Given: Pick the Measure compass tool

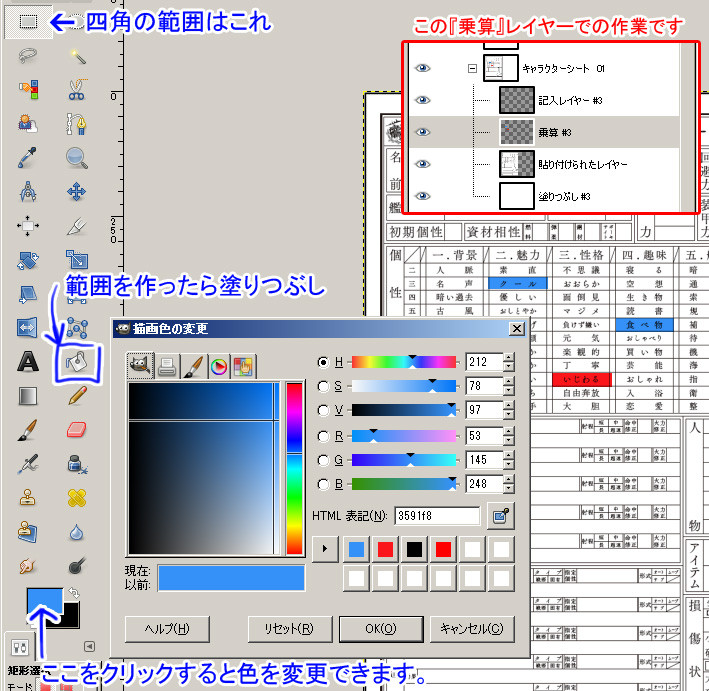Looking at the screenshot, I should pyautogui.click(x=28, y=191).
